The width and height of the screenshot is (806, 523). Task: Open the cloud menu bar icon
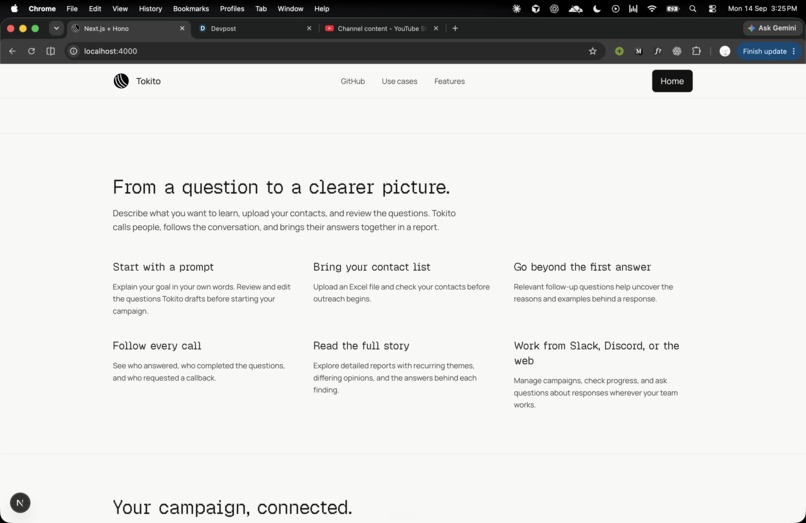coord(575,9)
